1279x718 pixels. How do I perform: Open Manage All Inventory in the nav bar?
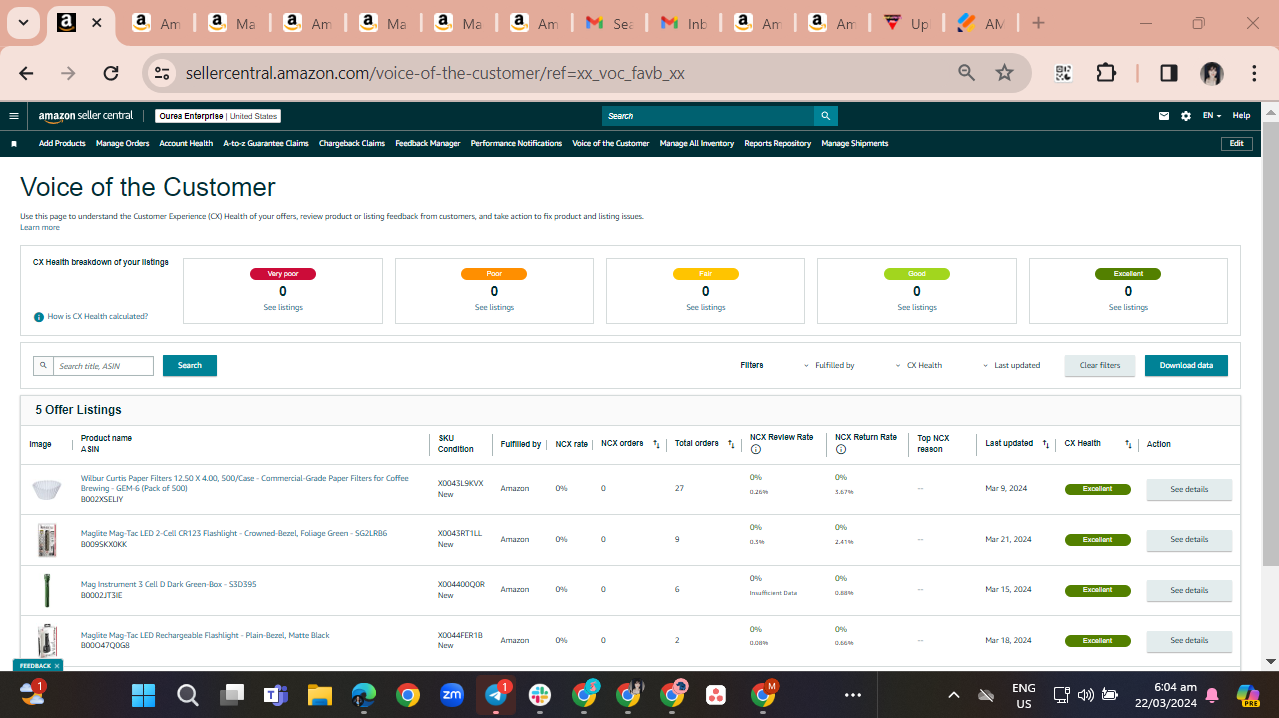(697, 144)
